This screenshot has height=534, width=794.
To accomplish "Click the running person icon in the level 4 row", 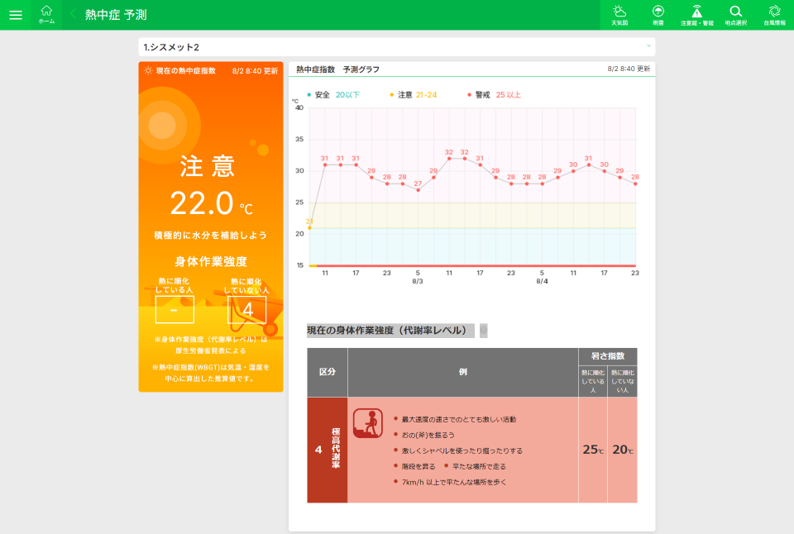I will (368, 423).
